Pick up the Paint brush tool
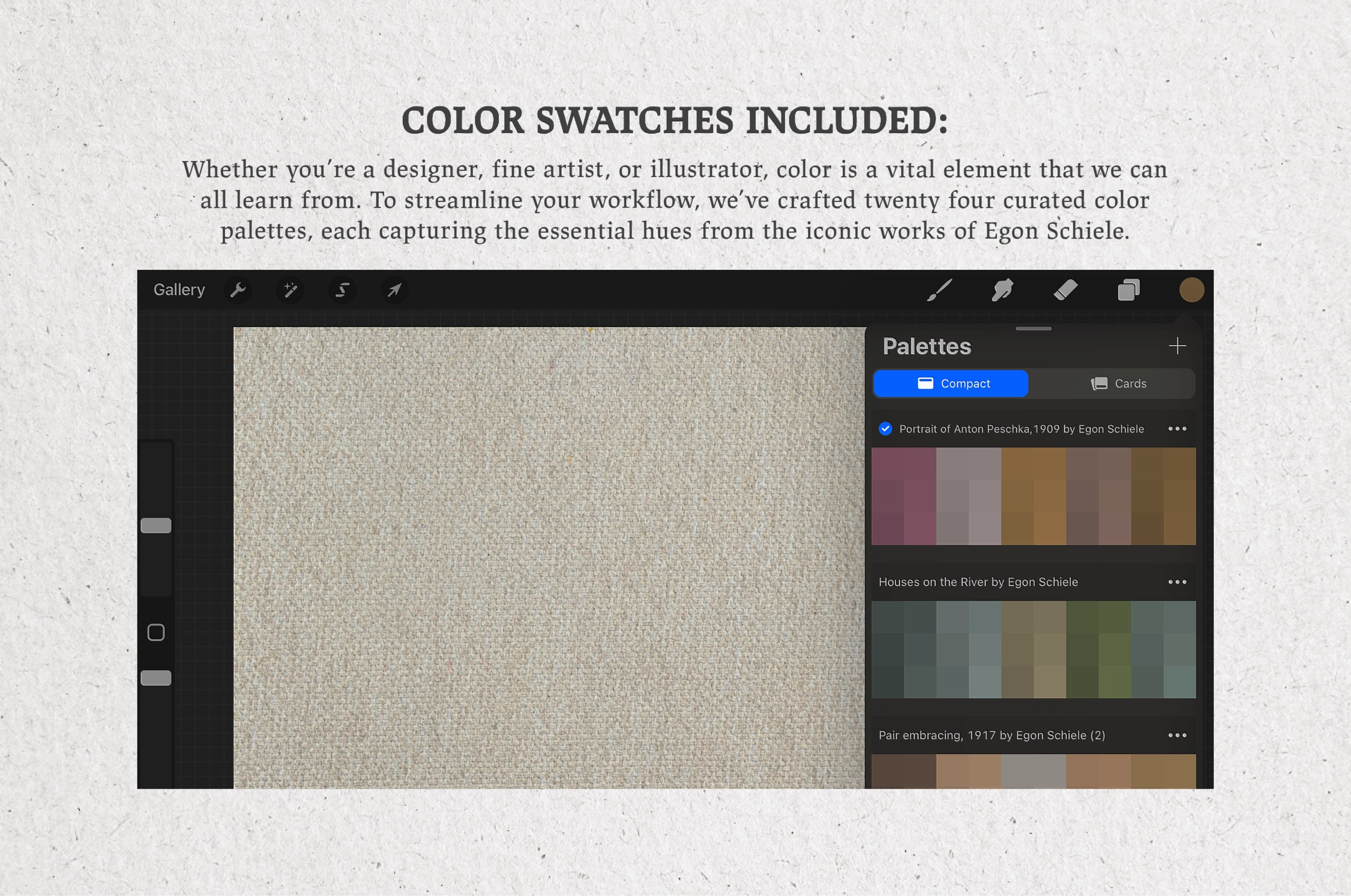The image size is (1351, 896). click(x=940, y=290)
